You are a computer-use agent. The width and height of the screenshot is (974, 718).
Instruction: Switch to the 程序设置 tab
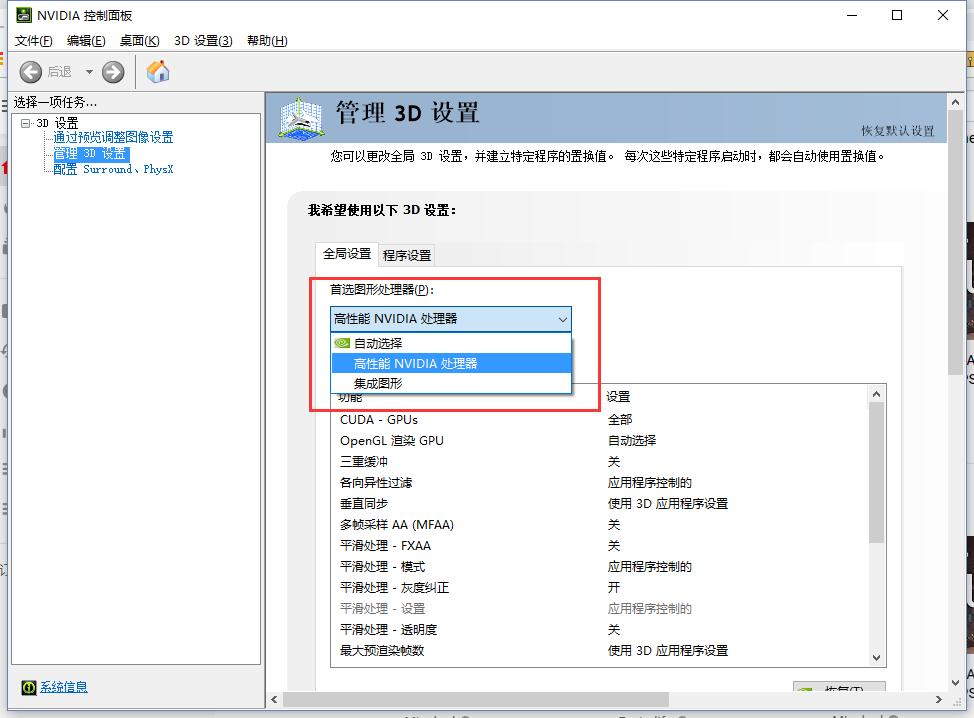point(407,255)
